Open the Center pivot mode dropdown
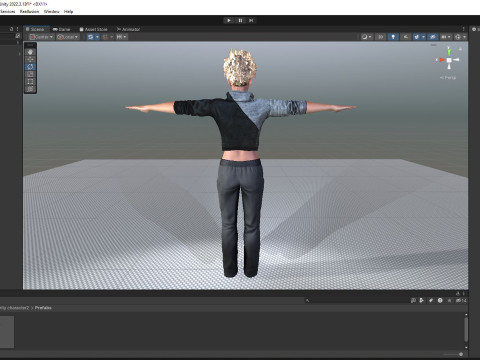This screenshot has width=480, height=360. [42, 37]
